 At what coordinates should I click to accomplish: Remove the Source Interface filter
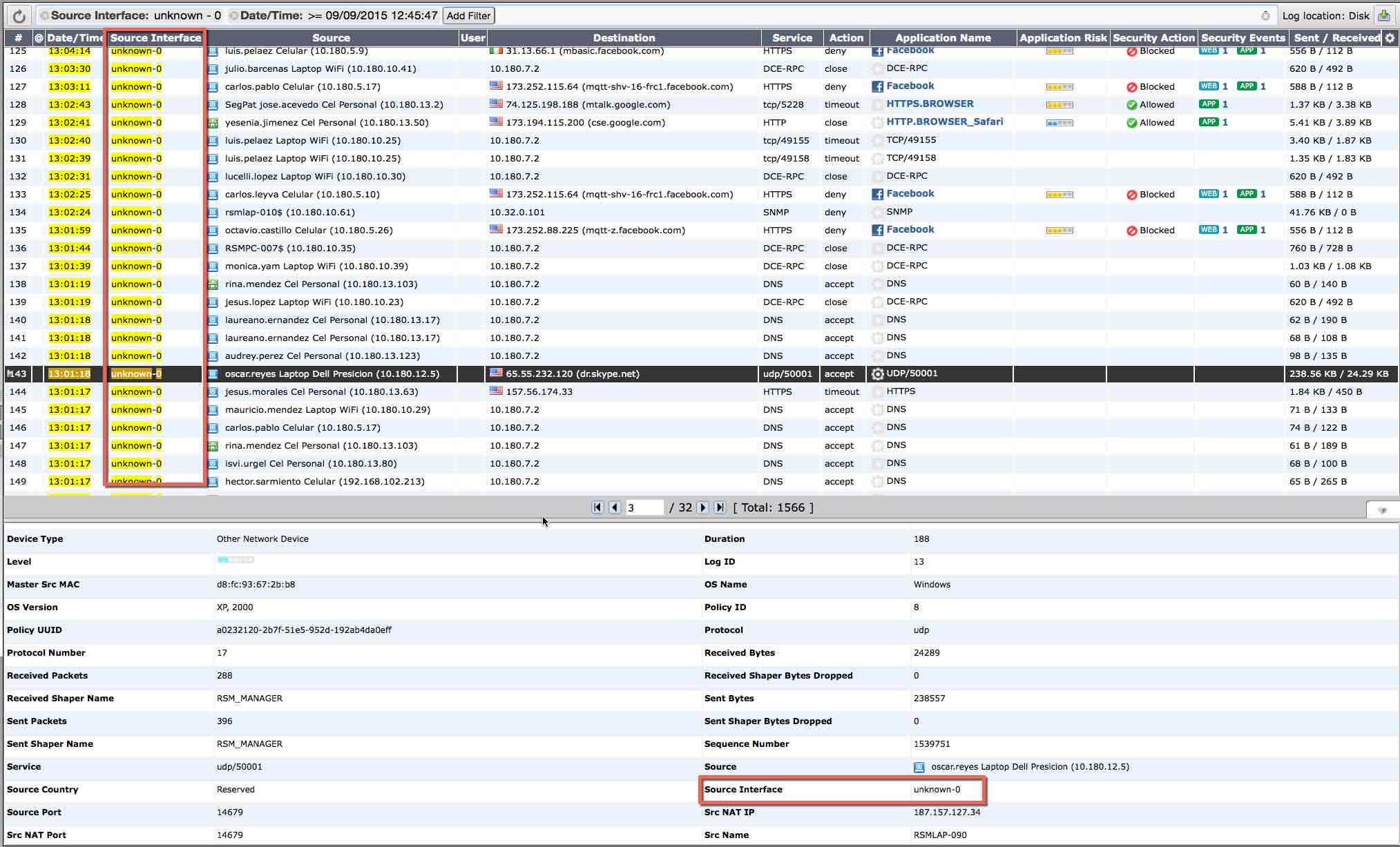pyautogui.click(x=44, y=16)
